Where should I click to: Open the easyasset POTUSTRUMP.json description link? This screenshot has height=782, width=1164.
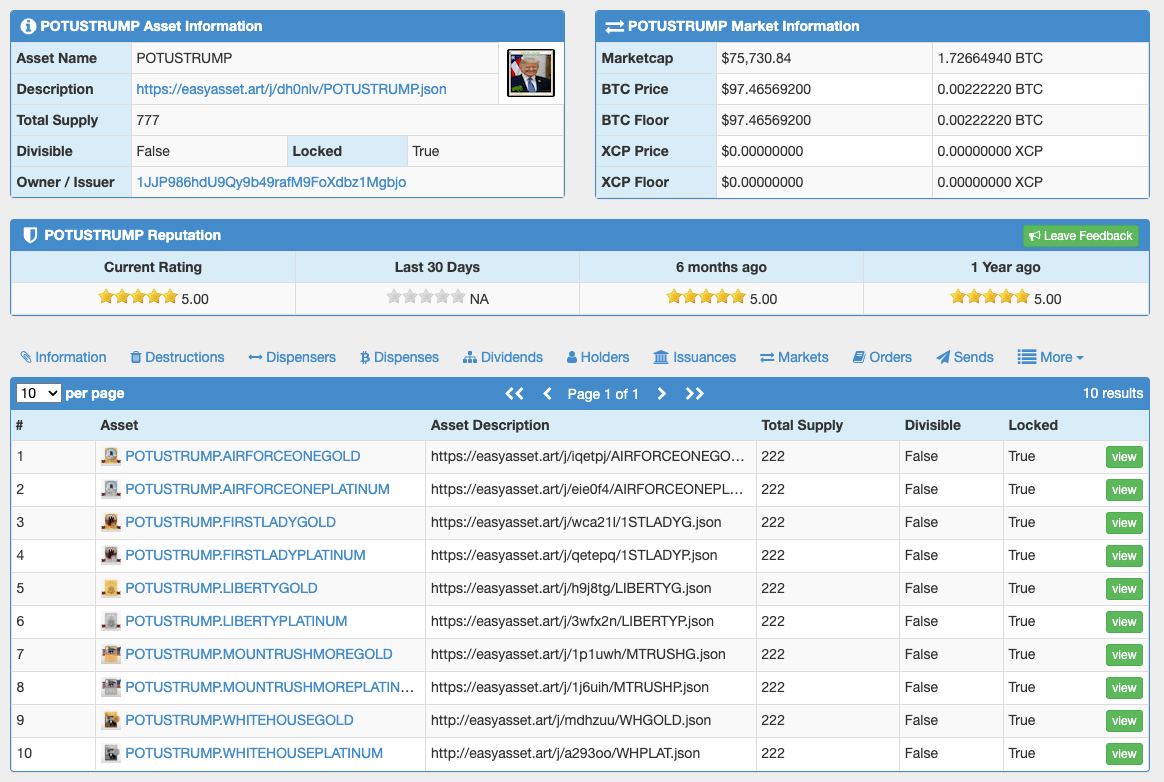click(x=292, y=89)
